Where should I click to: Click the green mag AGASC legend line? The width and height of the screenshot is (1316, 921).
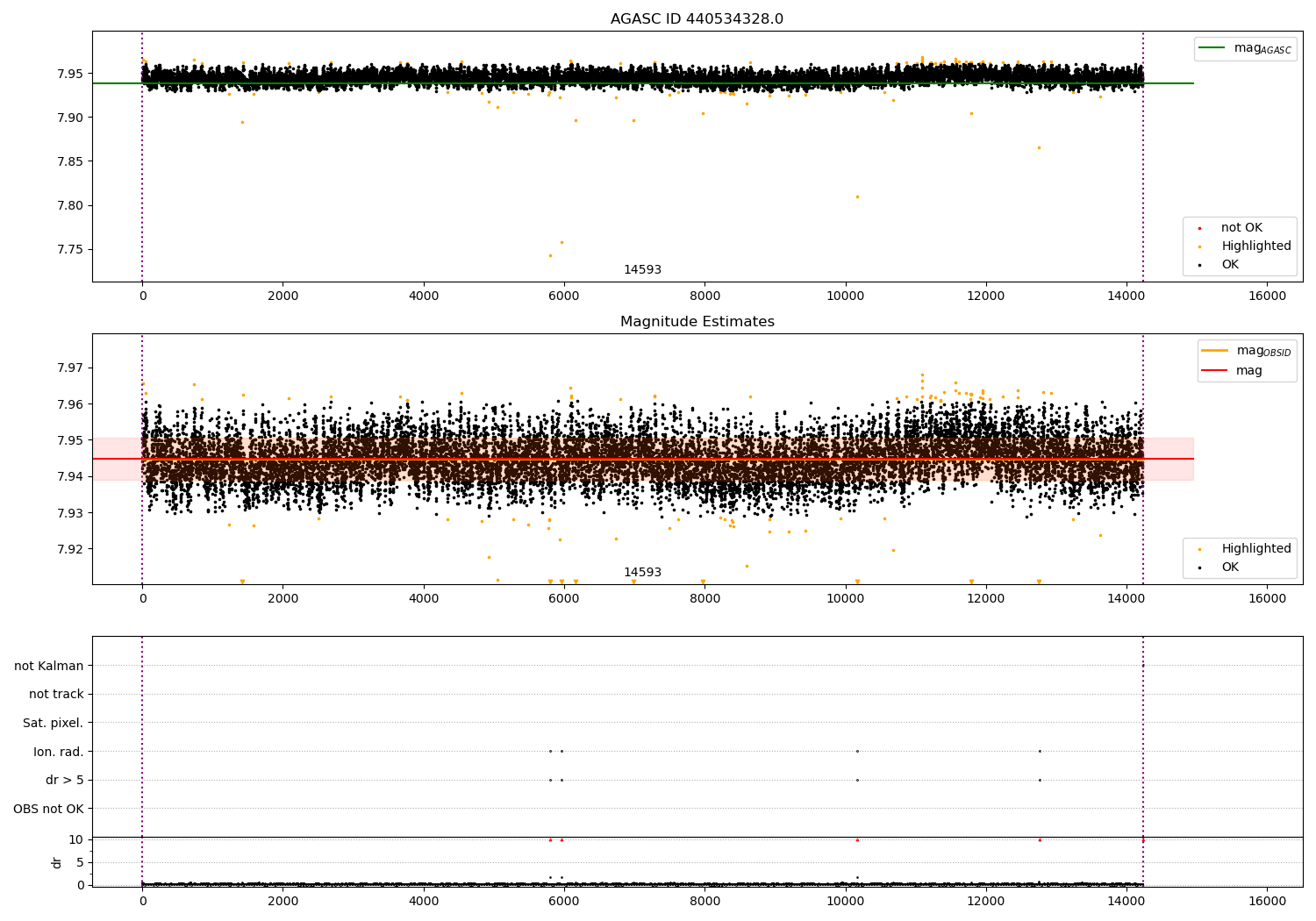tap(1213, 48)
